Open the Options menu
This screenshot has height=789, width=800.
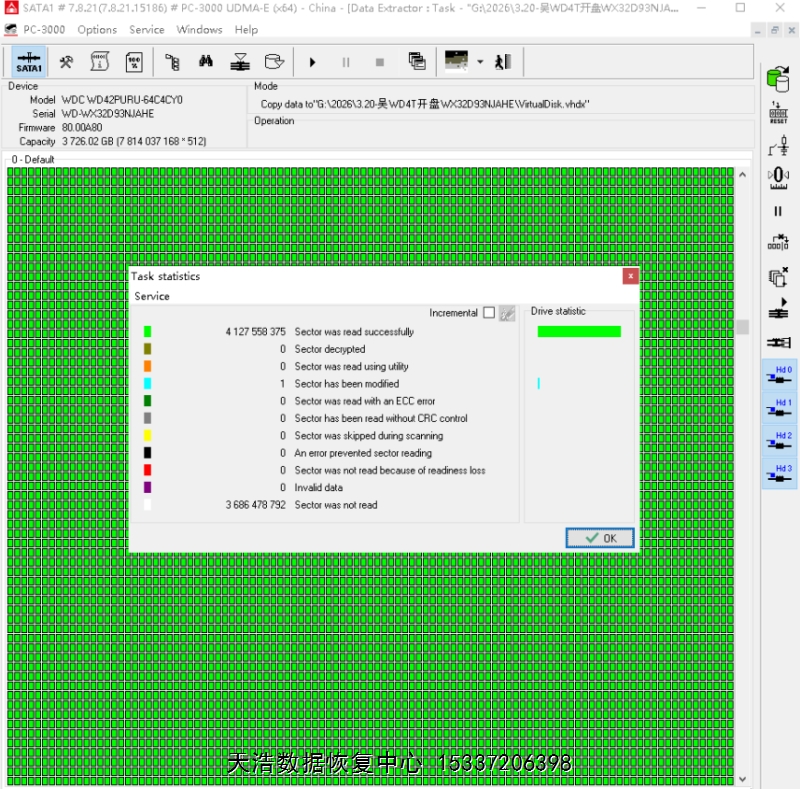click(x=97, y=30)
